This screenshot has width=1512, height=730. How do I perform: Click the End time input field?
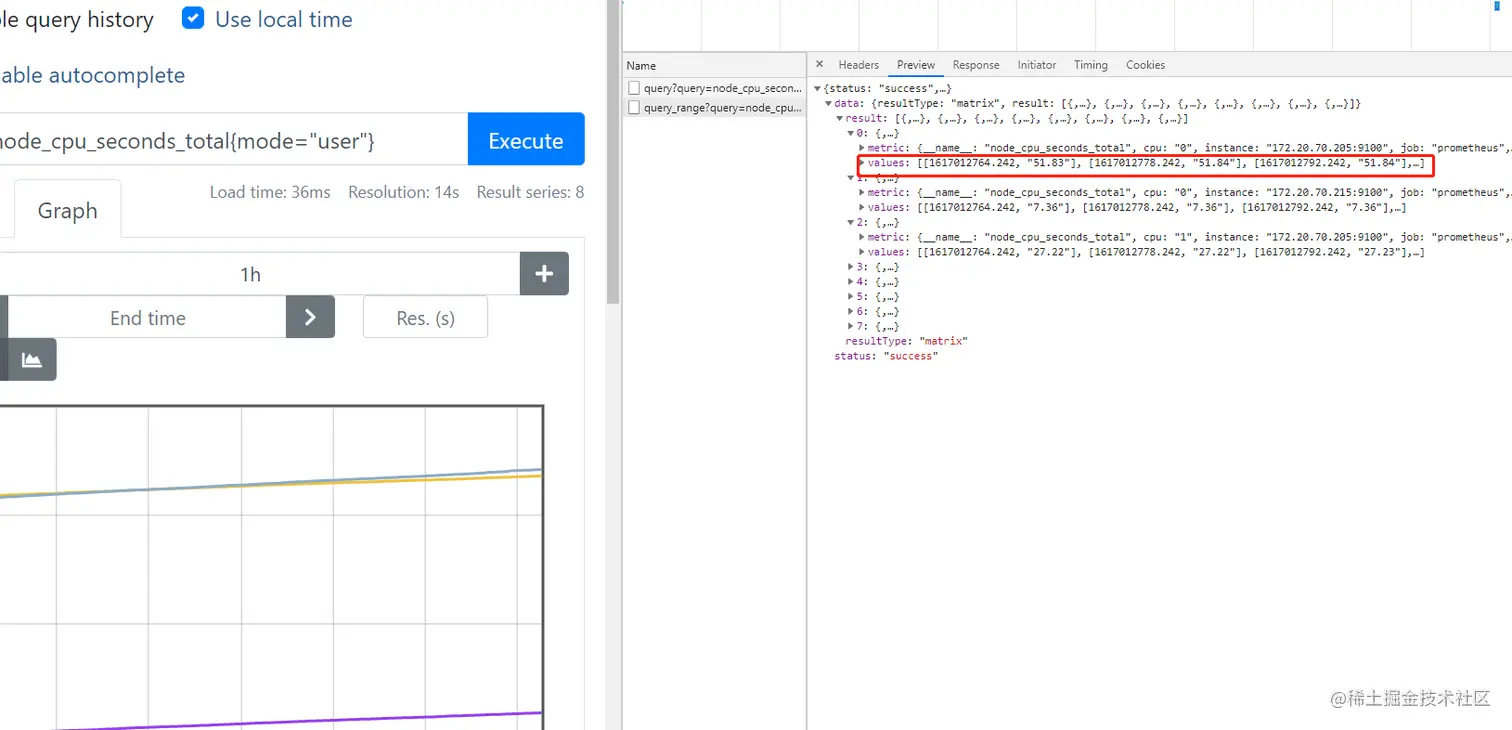pos(148,317)
